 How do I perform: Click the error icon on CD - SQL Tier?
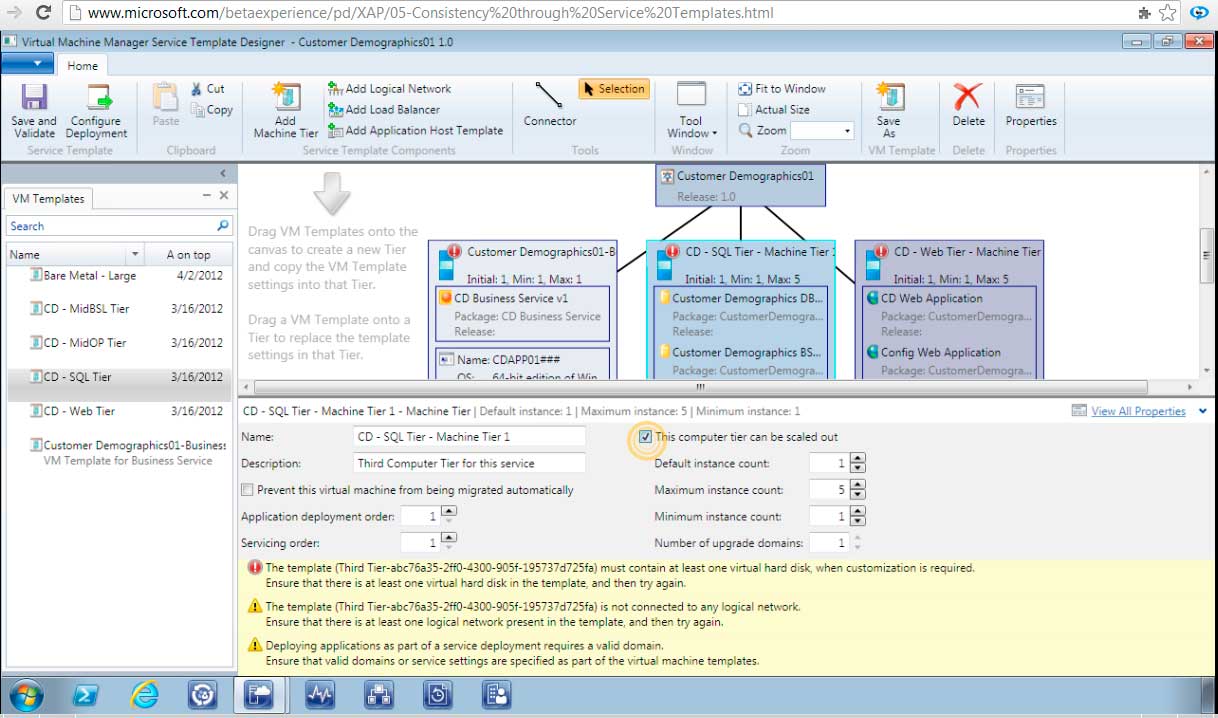tap(672, 252)
